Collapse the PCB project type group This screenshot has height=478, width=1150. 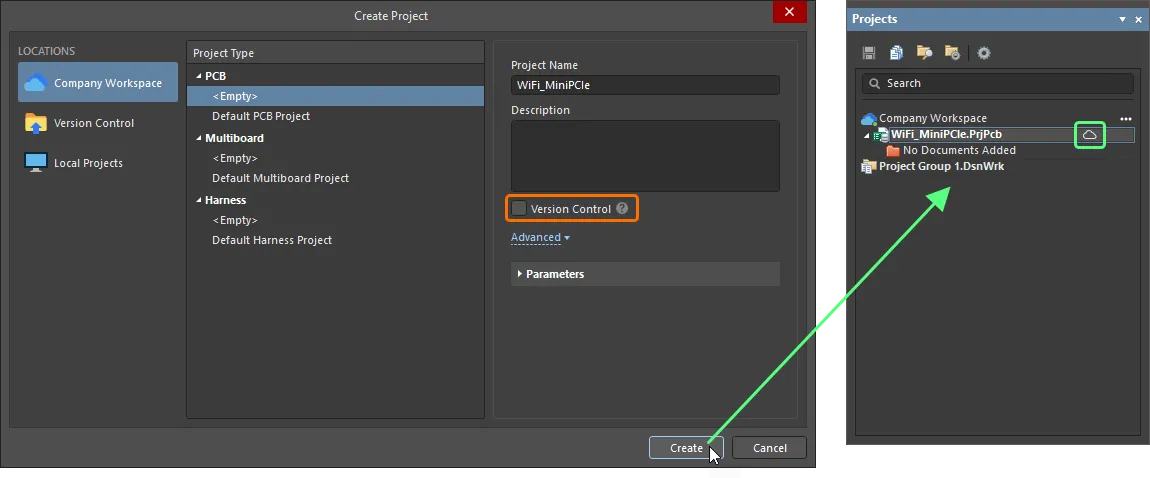click(x=198, y=76)
